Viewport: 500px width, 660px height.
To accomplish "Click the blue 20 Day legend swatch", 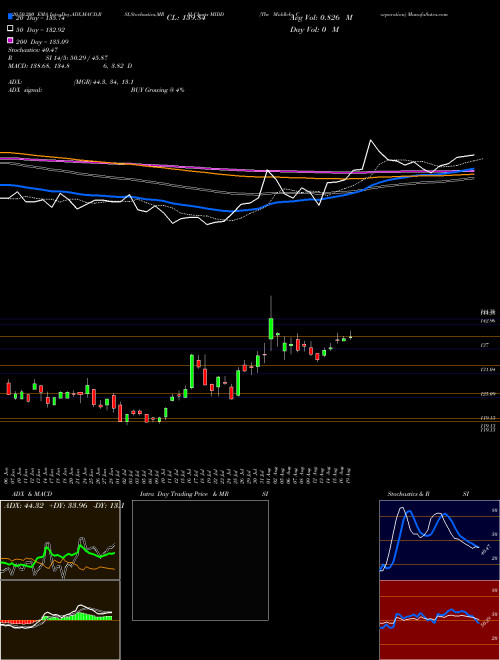I will pyautogui.click(x=10, y=18).
